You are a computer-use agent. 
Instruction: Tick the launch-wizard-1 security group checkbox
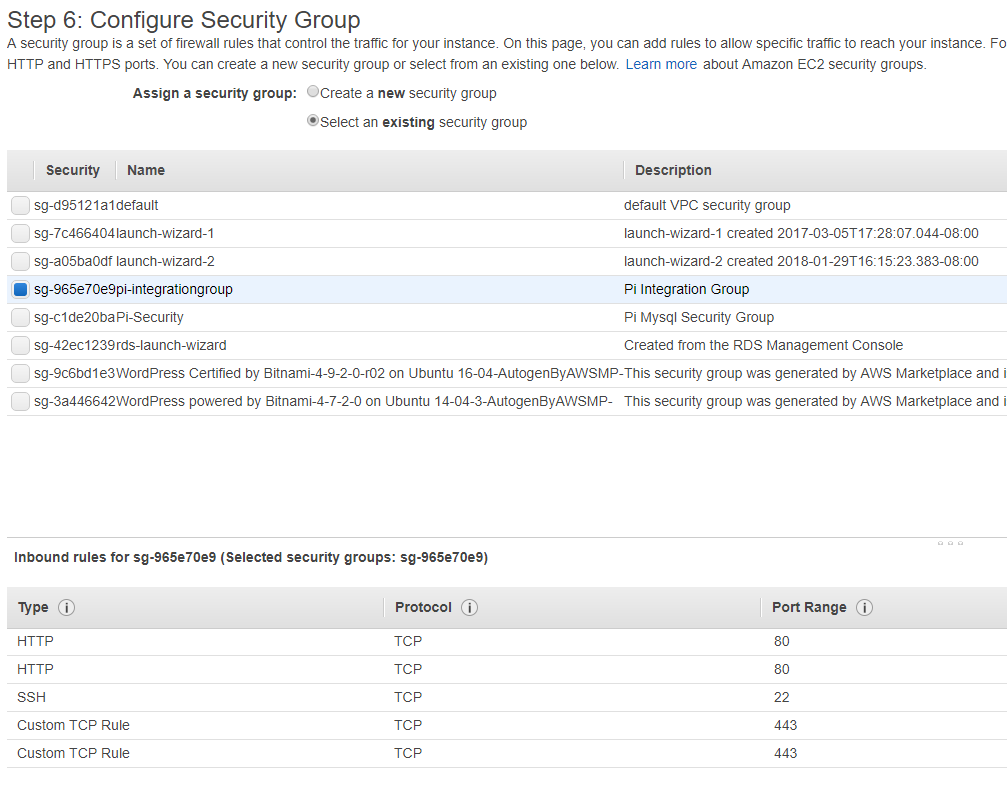point(21,233)
